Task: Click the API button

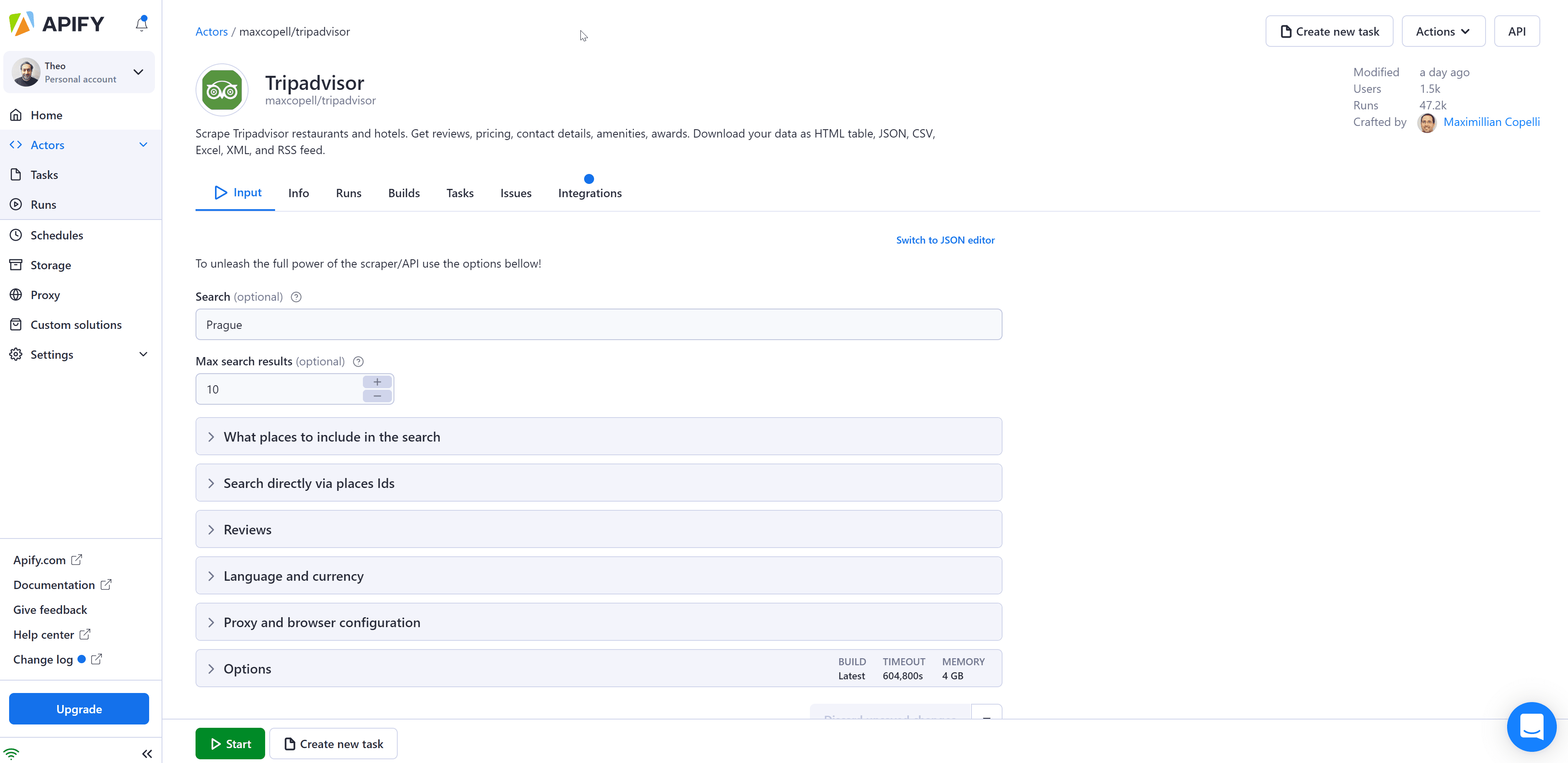Action: pyautogui.click(x=1516, y=31)
